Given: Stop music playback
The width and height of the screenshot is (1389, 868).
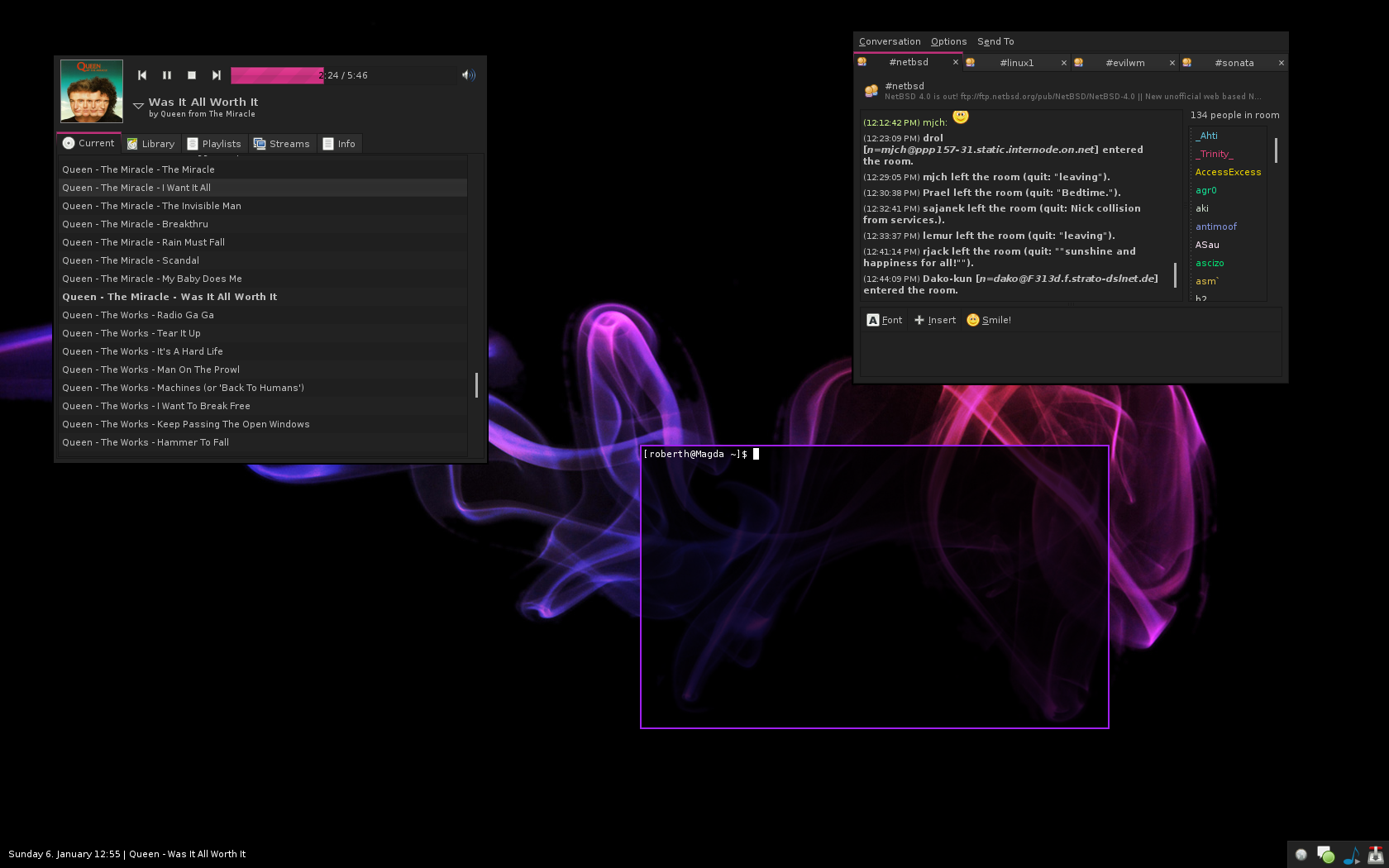Looking at the screenshot, I should tap(192, 75).
